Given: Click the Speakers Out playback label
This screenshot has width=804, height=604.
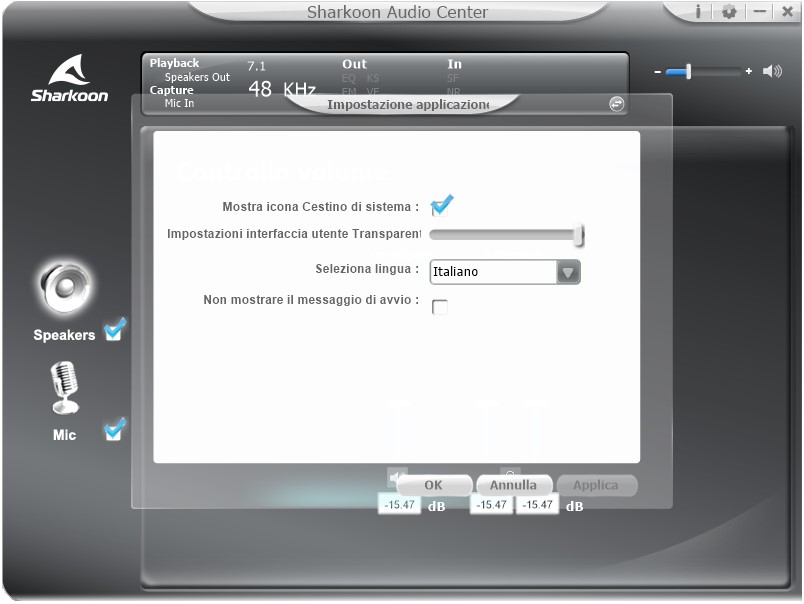Looking at the screenshot, I should point(197,77).
